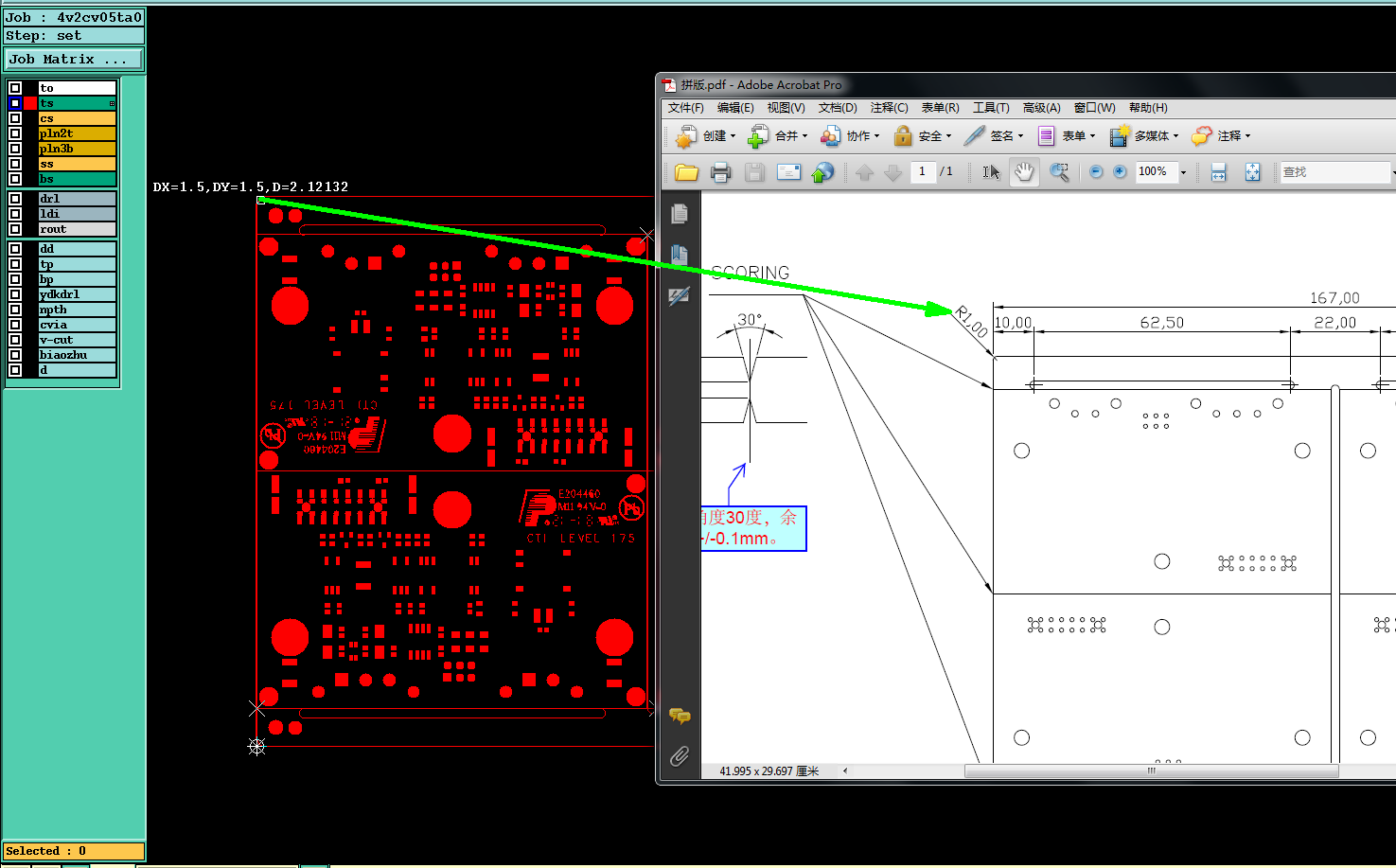This screenshot has width=1396, height=868.
Task: Open 工具(T) menu in Acrobat
Action: pyautogui.click(x=991, y=108)
